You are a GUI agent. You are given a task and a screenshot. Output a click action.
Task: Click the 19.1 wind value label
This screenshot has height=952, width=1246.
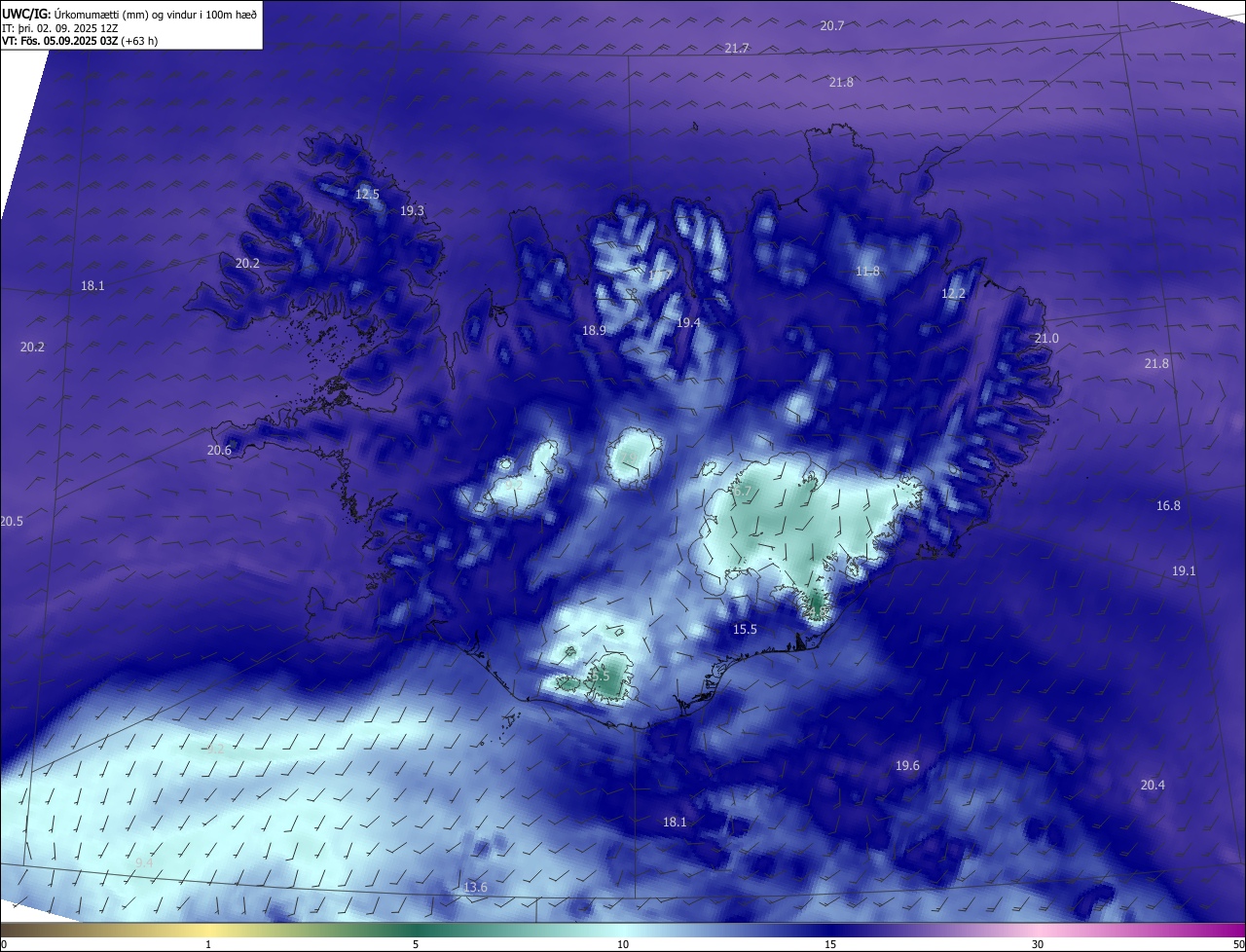coord(1184,571)
